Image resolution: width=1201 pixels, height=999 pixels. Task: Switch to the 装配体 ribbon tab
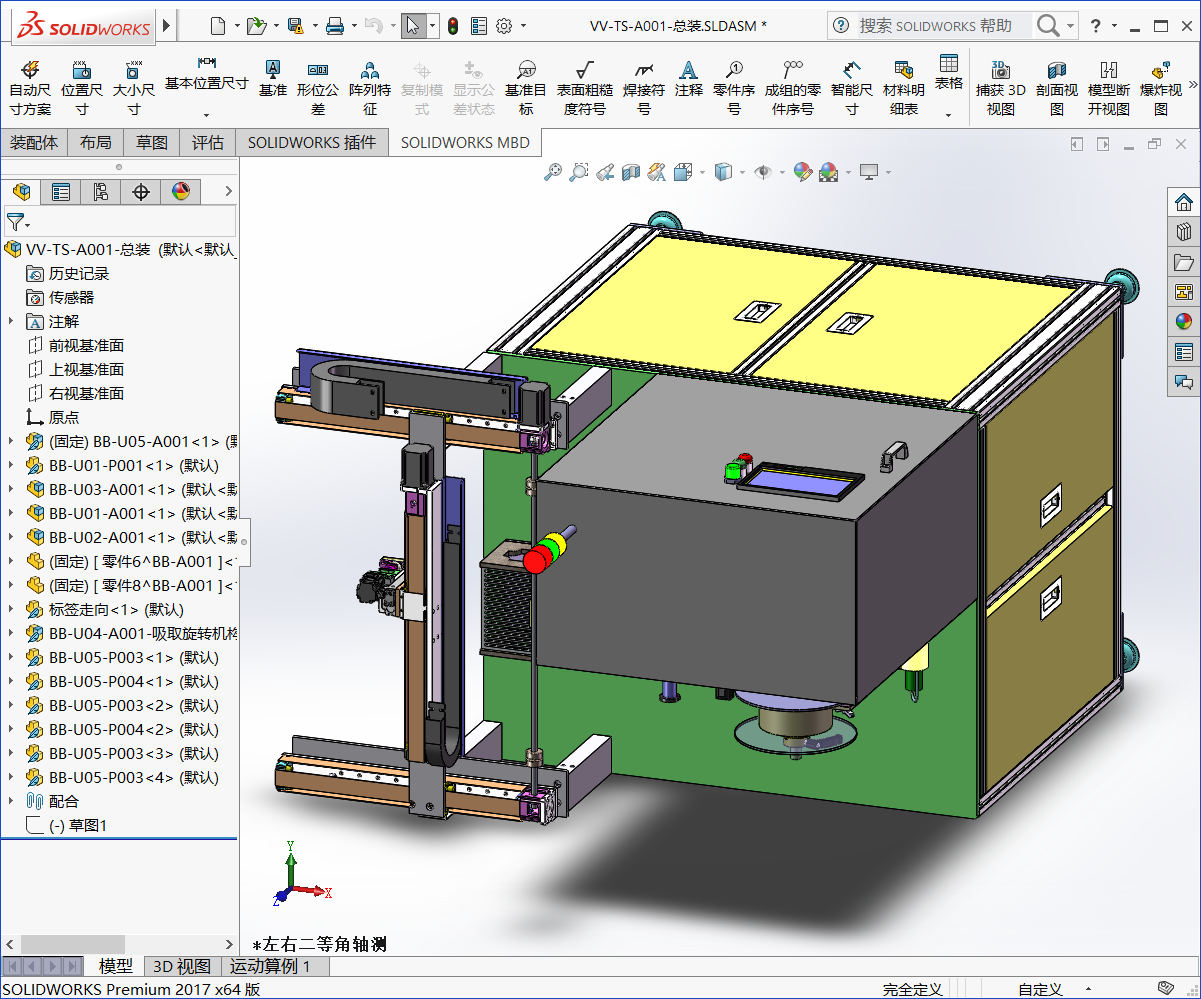[34, 143]
